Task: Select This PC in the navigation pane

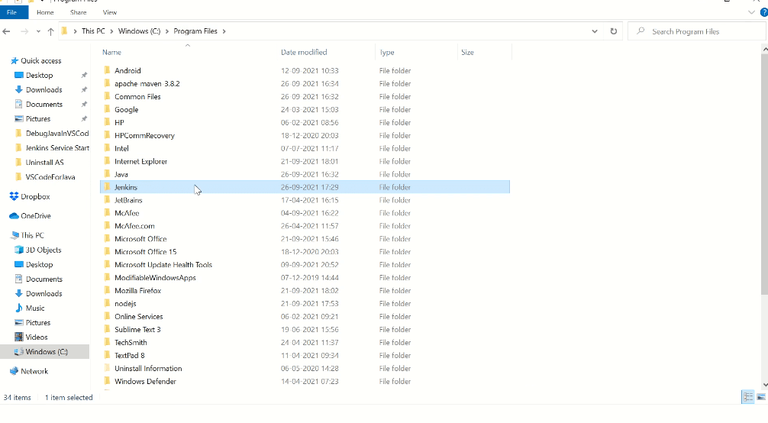Action: tap(32, 235)
